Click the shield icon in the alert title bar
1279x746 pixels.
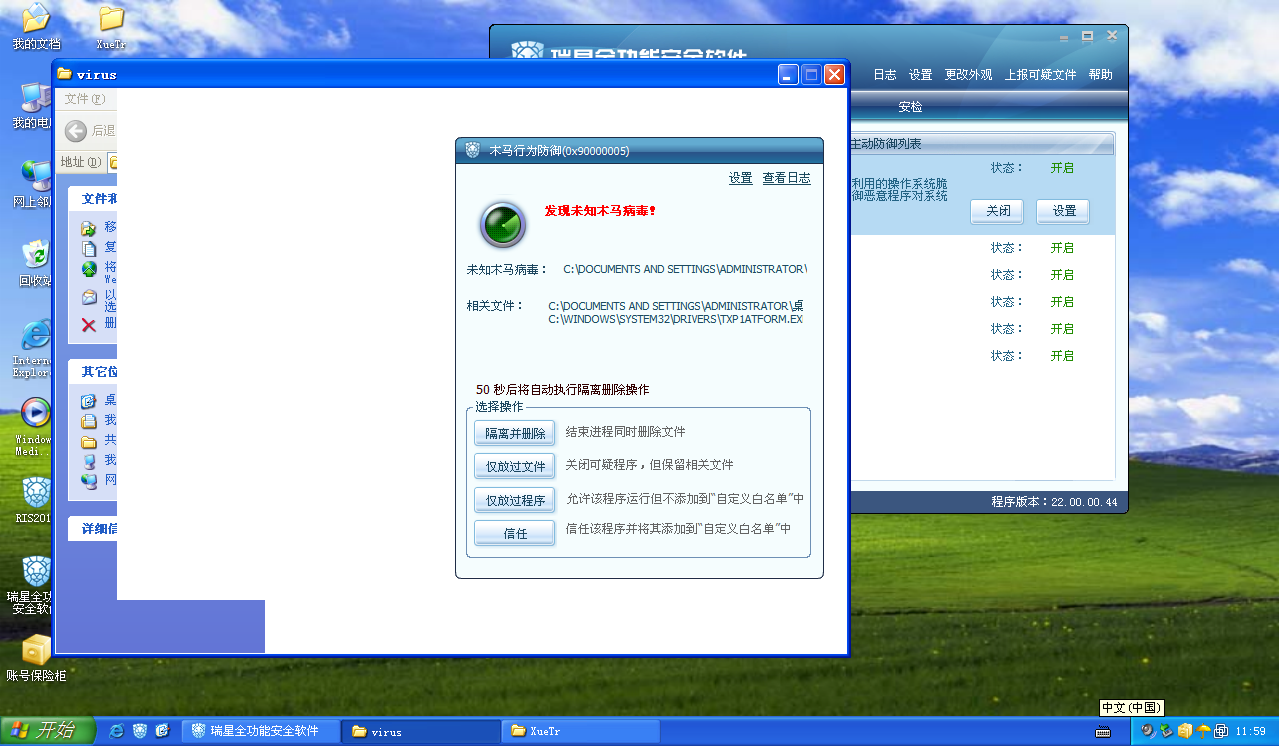pyautogui.click(x=473, y=150)
